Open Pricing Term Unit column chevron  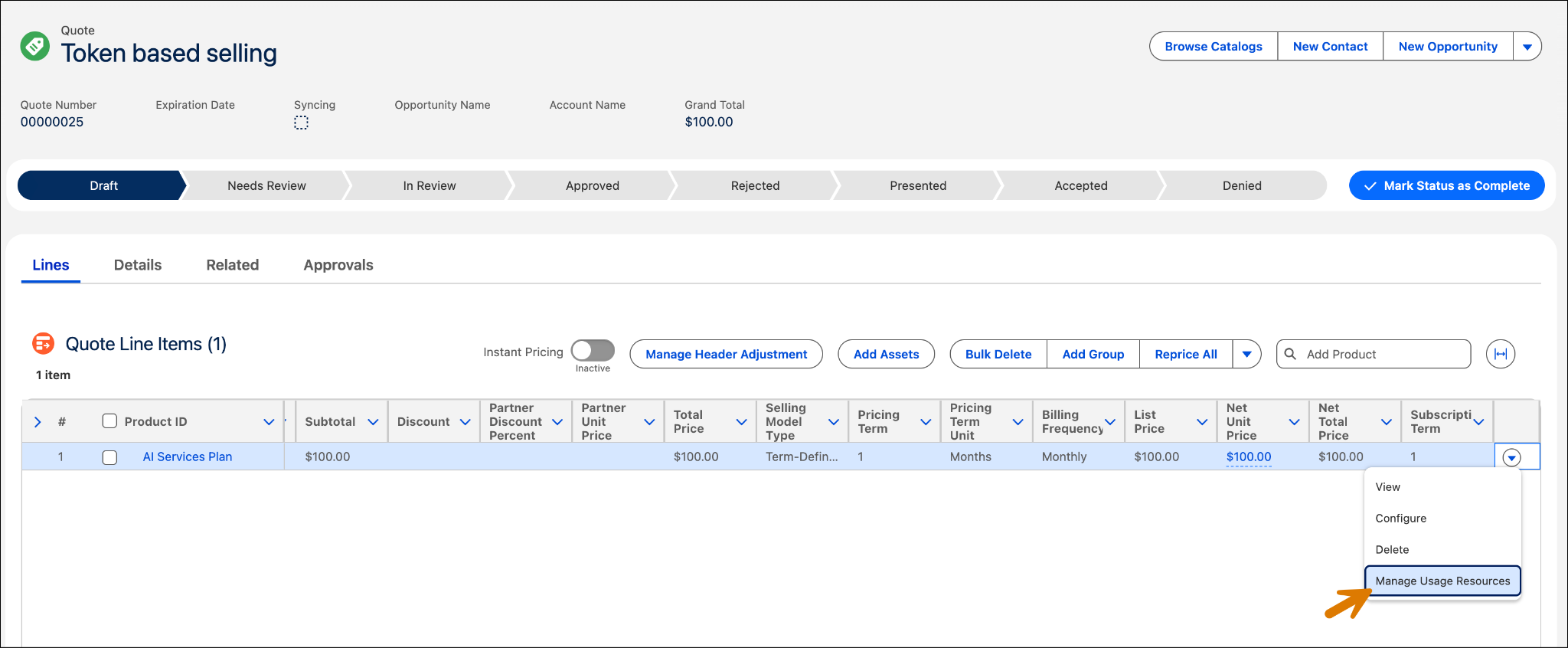1018,421
